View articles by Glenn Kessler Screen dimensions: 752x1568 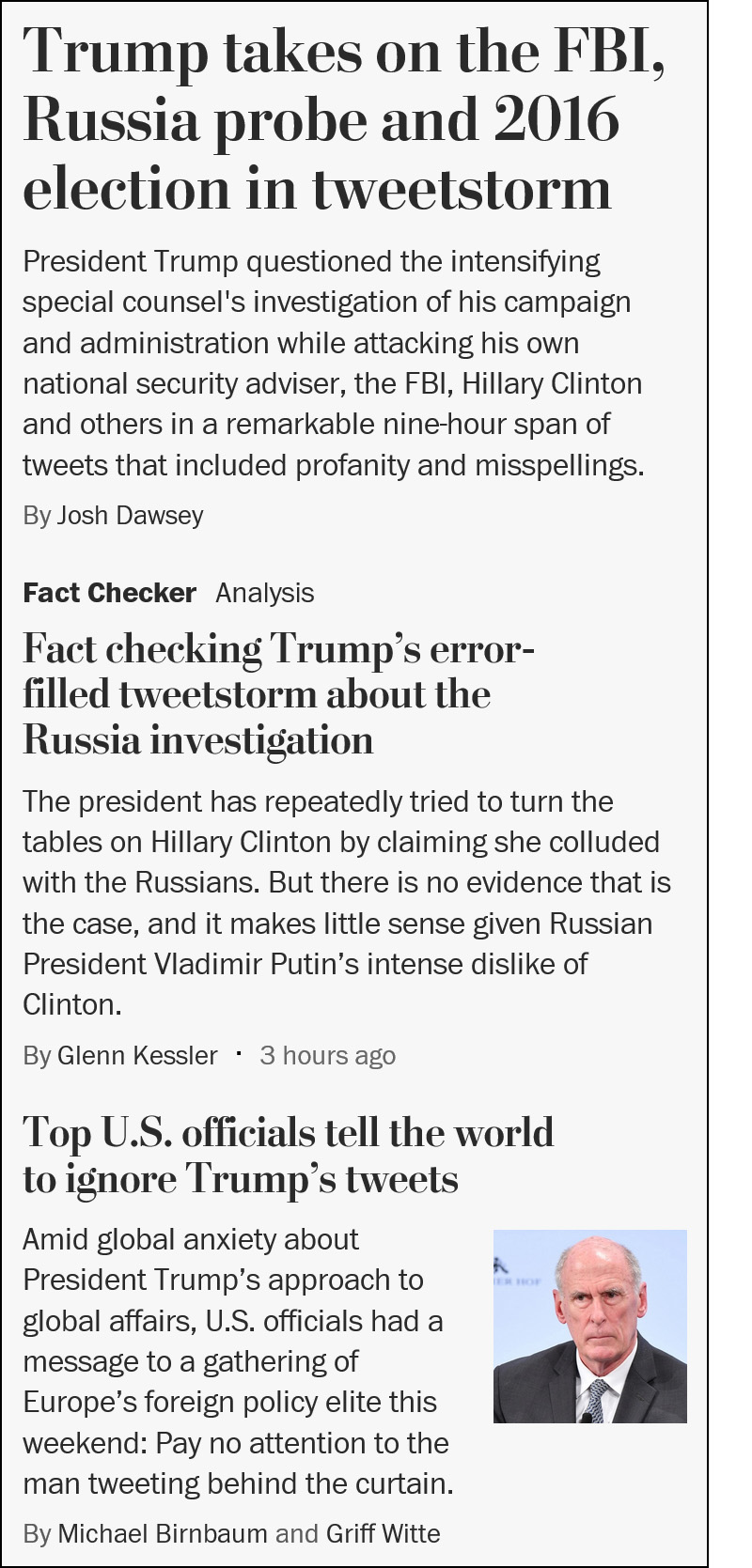pos(137,1056)
